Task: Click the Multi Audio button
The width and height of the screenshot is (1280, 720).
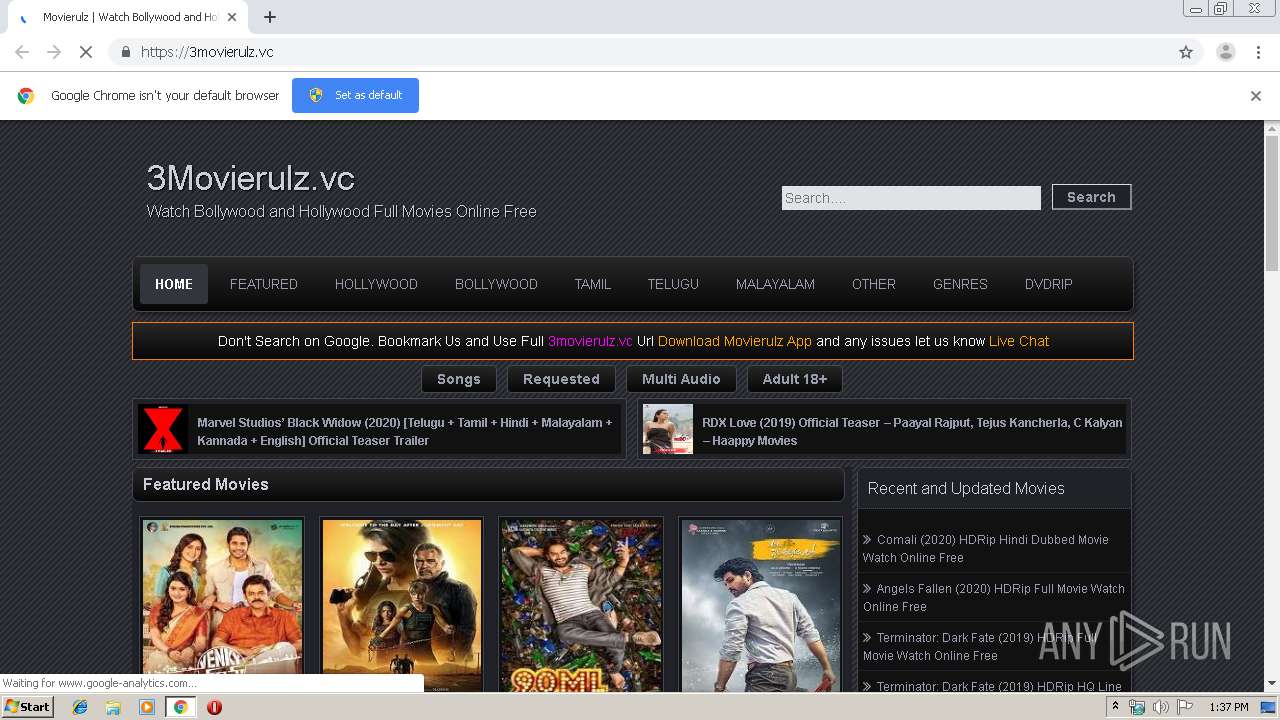Action: [681, 379]
